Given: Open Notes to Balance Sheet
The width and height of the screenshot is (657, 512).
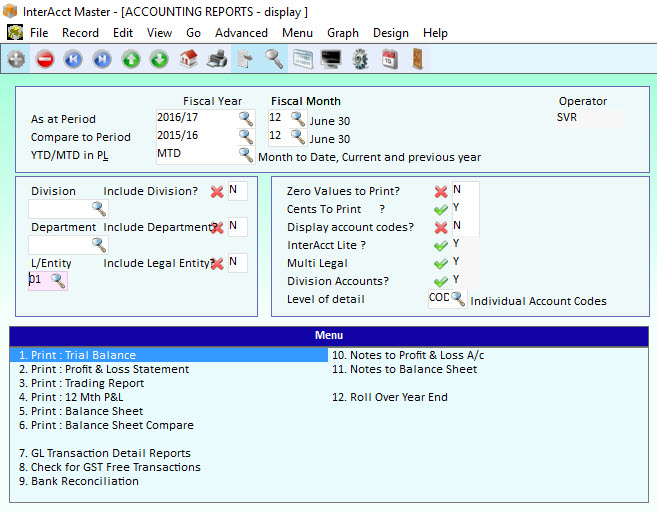Looking at the screenshot, I should click(404, 369).
